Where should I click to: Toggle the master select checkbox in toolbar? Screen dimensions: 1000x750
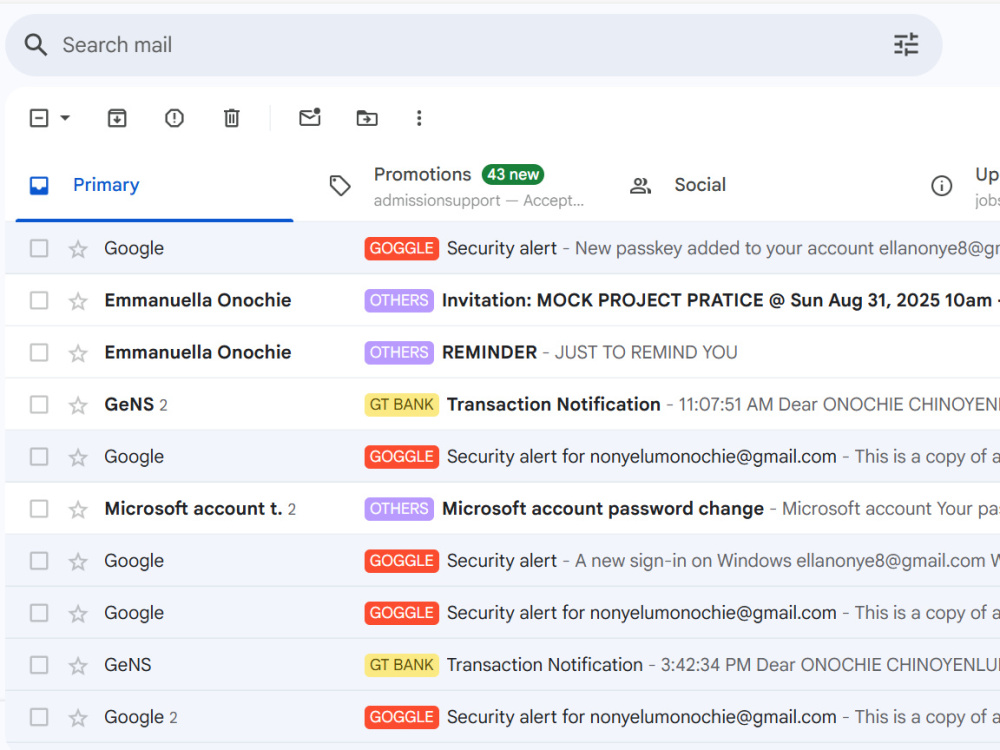(39, 118)
